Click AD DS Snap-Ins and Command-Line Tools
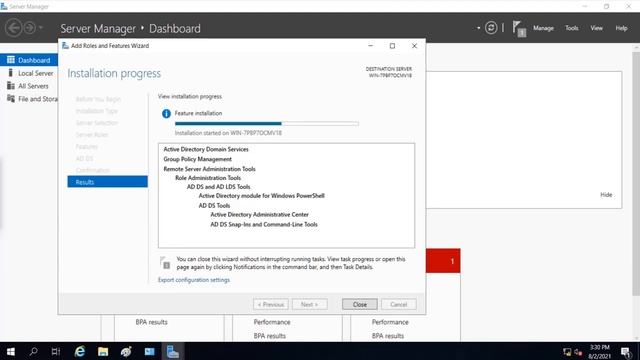The height and width of the screenshot is (360, 640). tap(264, 224)
